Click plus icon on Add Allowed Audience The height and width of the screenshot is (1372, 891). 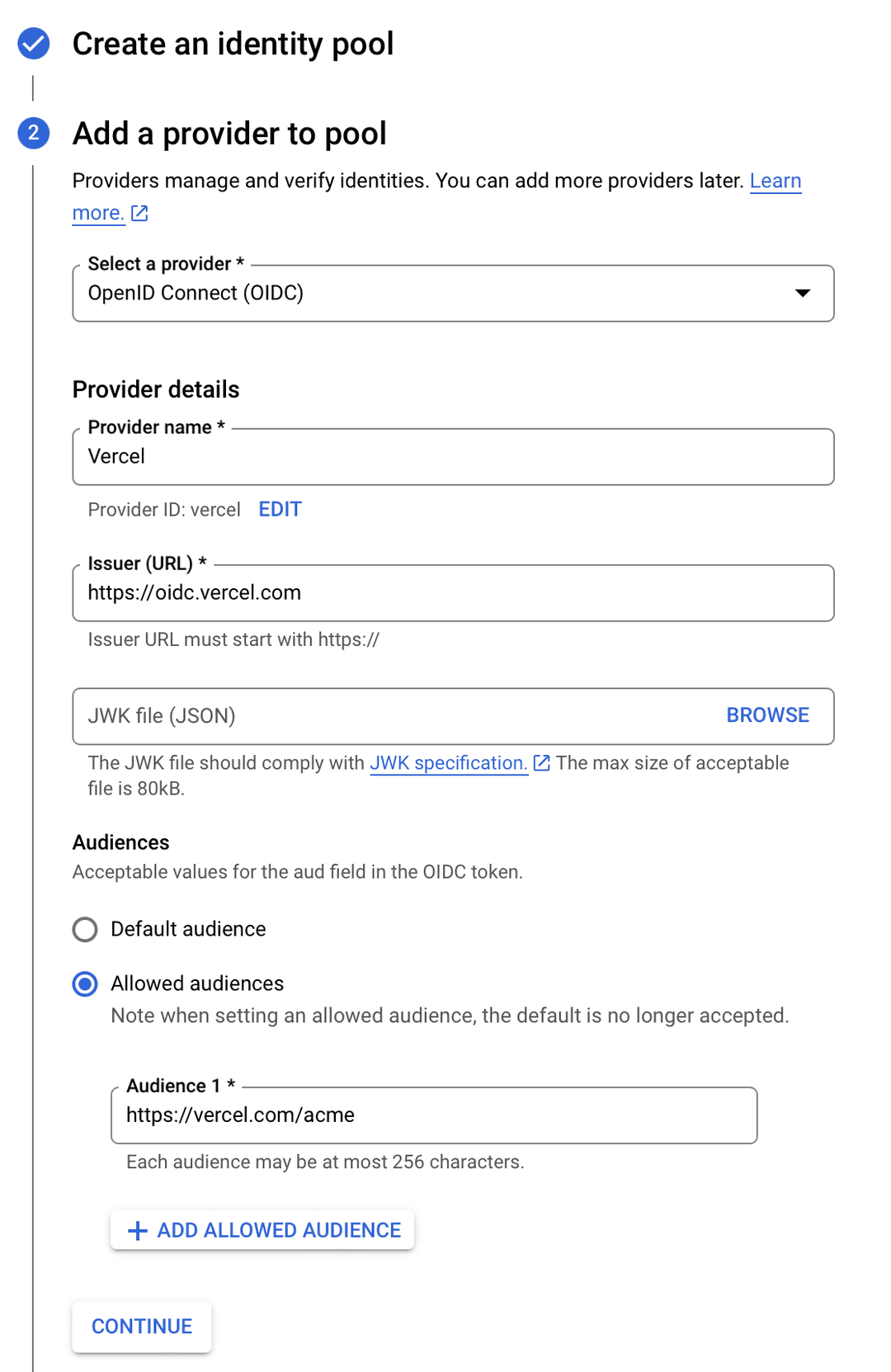[x=138, y=1231]
